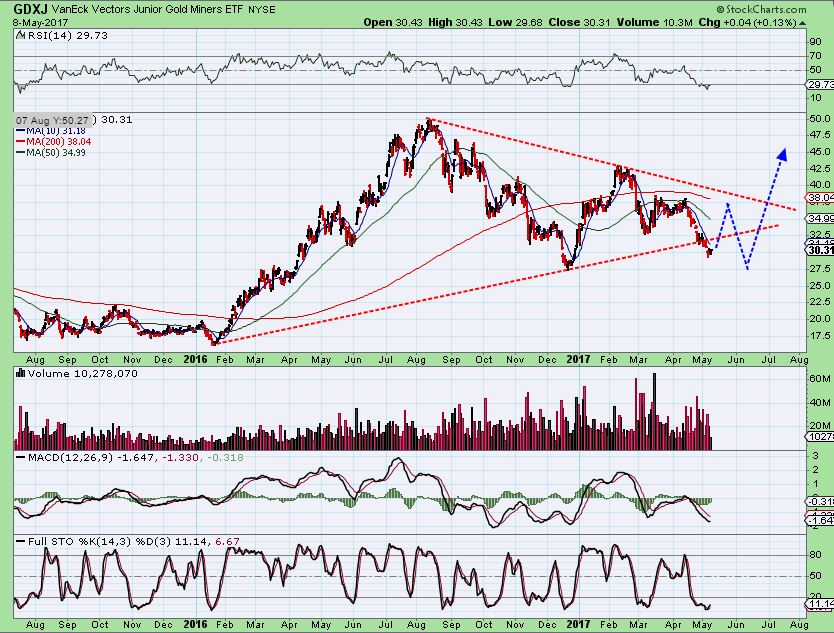
Task: Click the 38.04 price tag on right axis
Action: pyautogui.click(x=820, y=197)
